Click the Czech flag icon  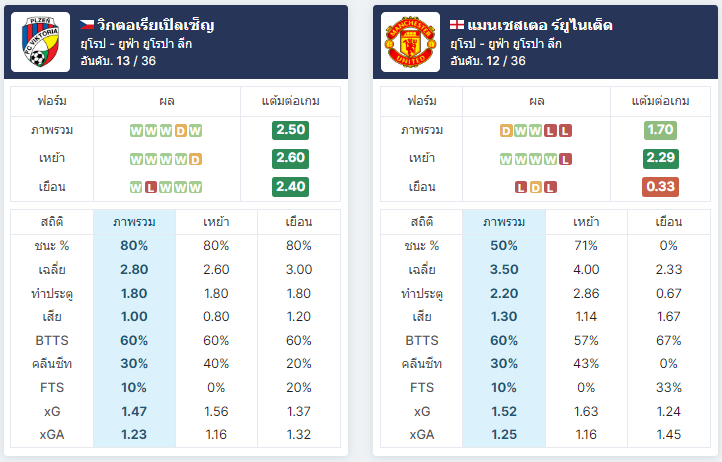[x=87, y=24]
